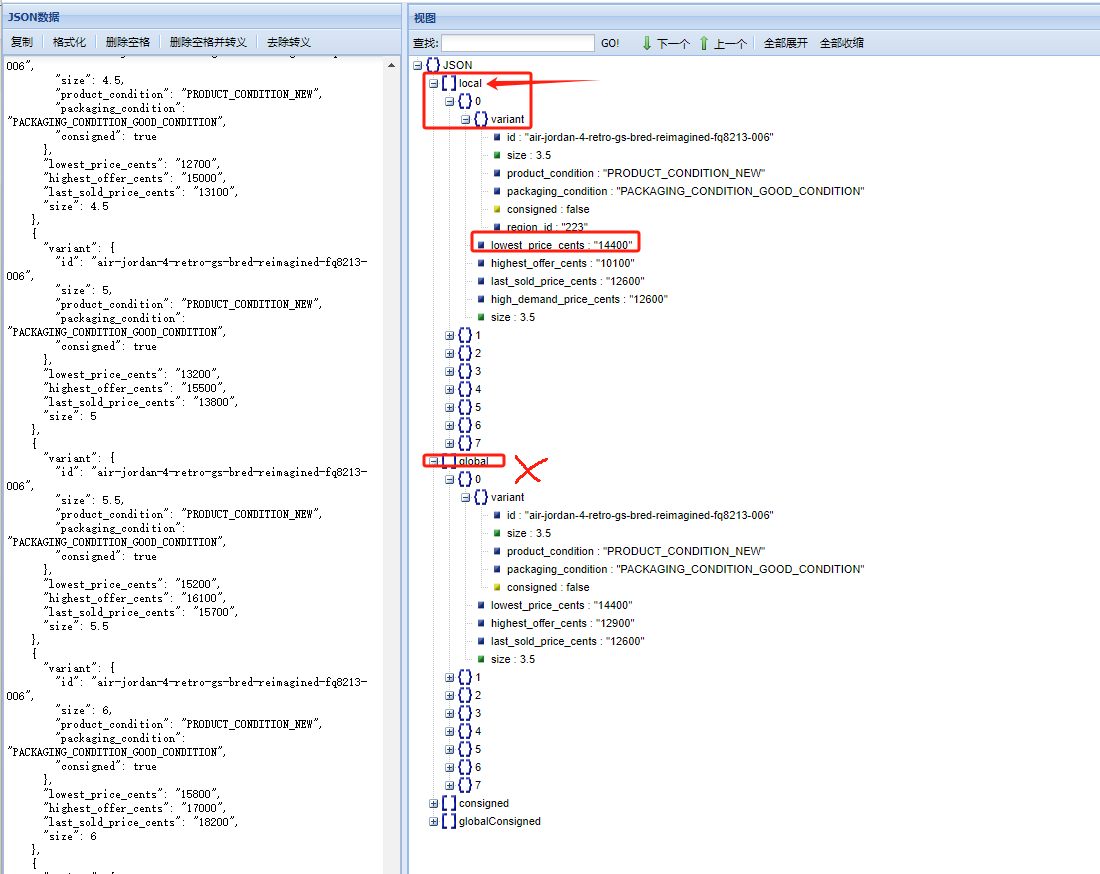Collapse the global array node

[x=434, y=462]
